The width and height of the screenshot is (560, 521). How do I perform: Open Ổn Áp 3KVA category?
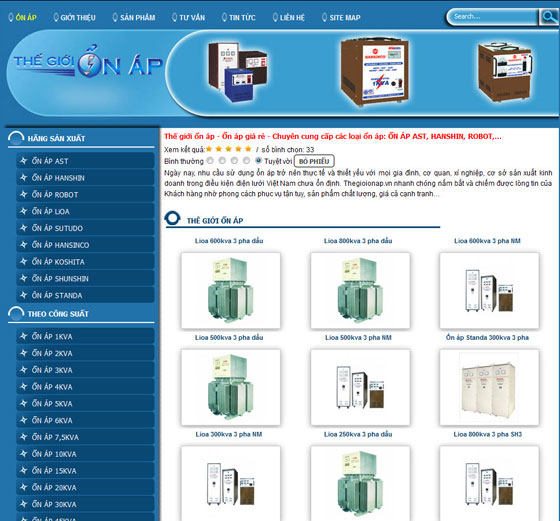85,370
